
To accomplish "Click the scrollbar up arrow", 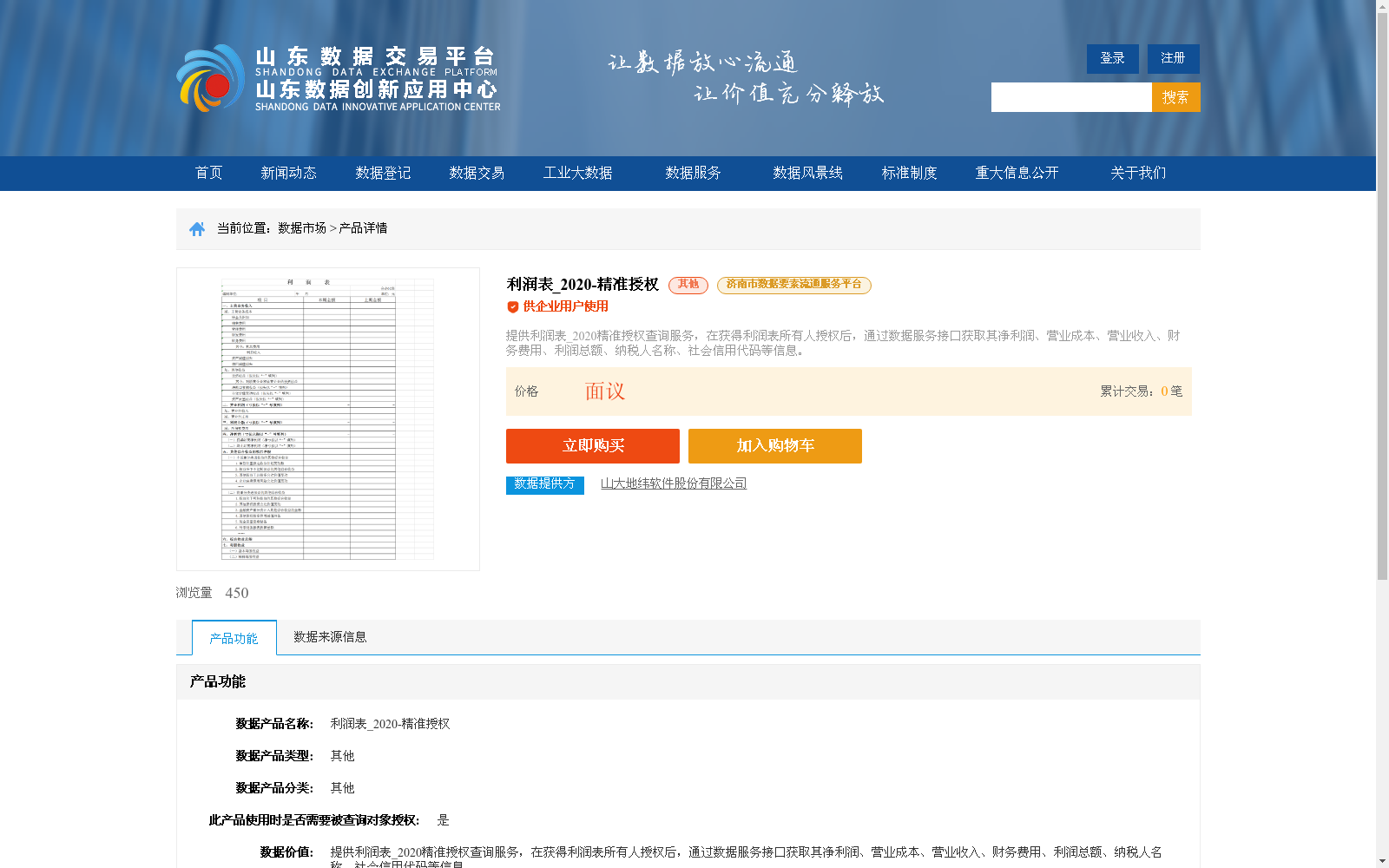I will point(1382,6).
